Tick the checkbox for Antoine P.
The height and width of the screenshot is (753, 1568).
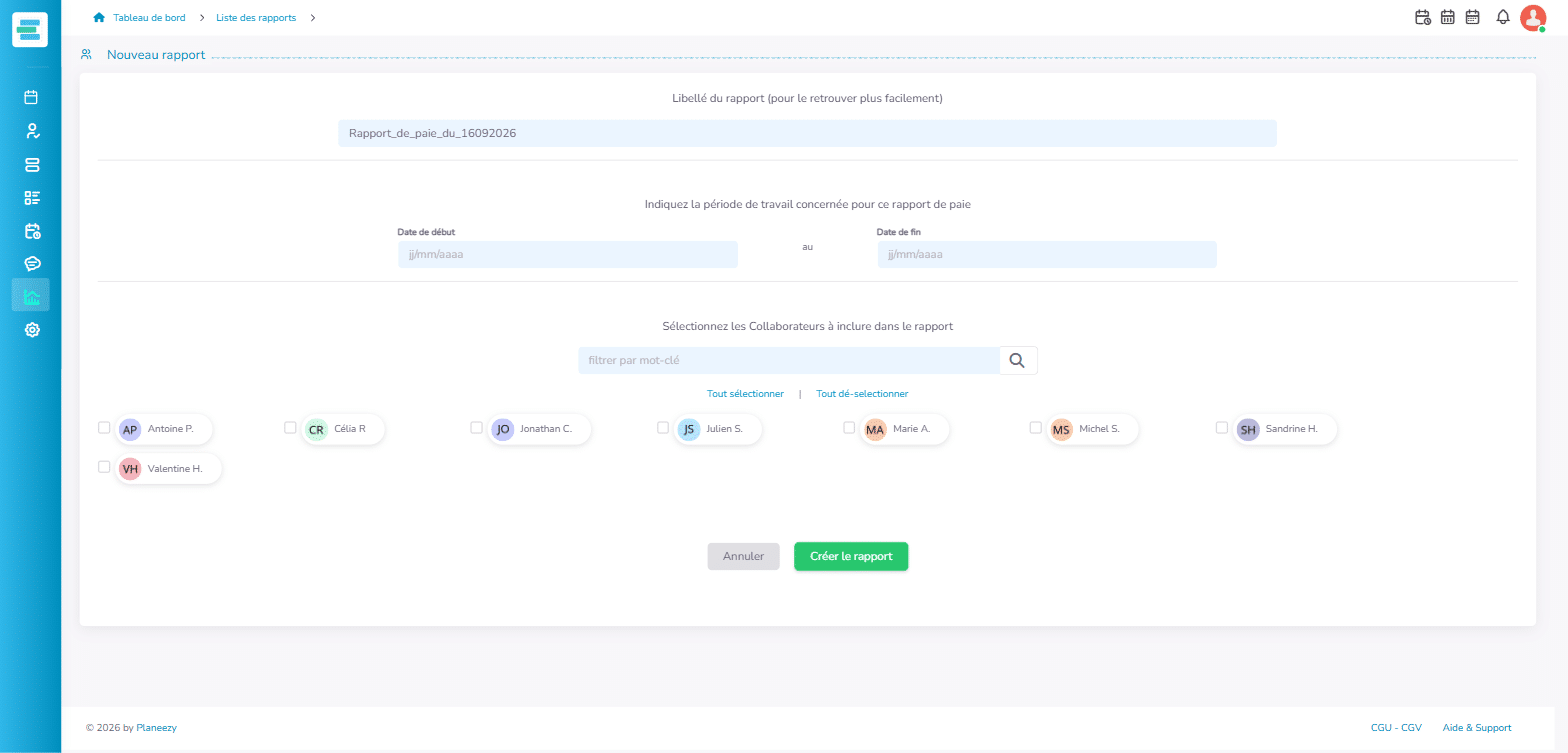[104, 427]
